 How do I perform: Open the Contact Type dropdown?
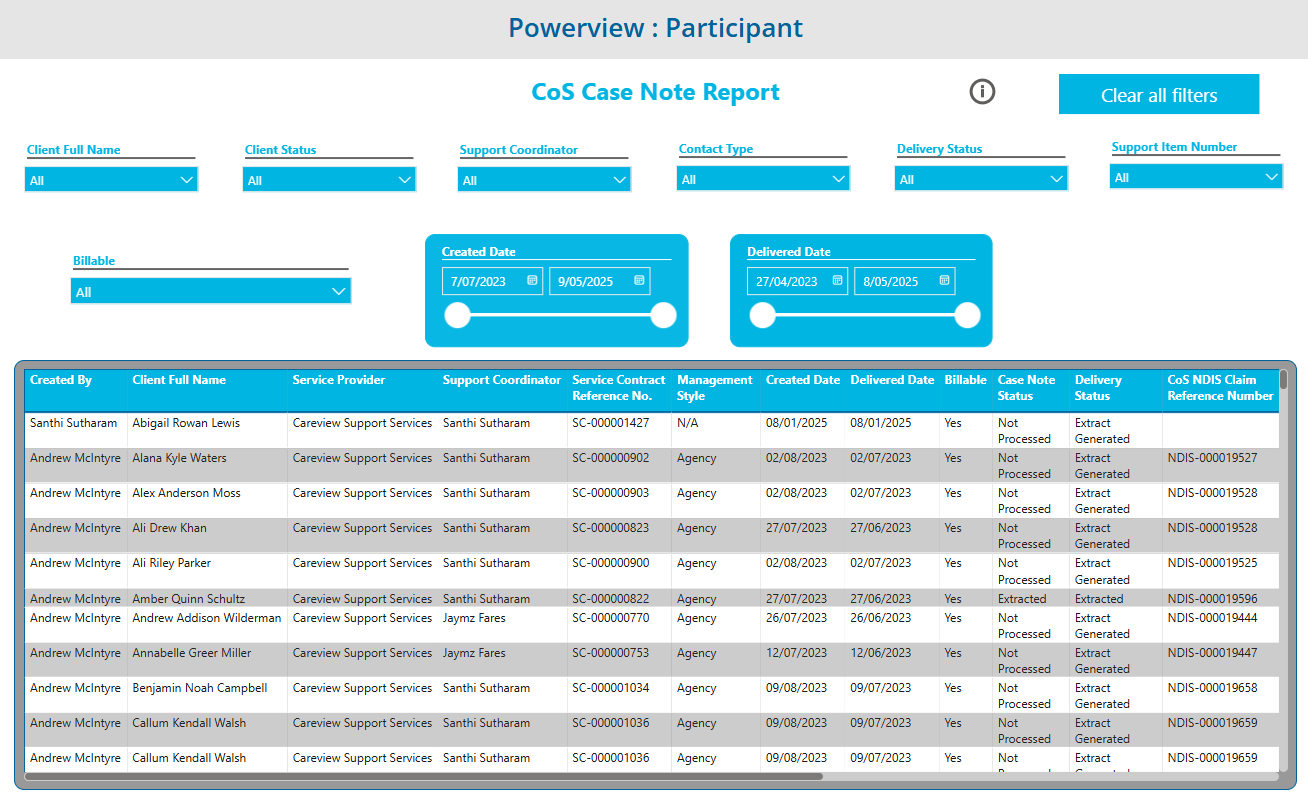pyautogui.click(x=763, y=179)
